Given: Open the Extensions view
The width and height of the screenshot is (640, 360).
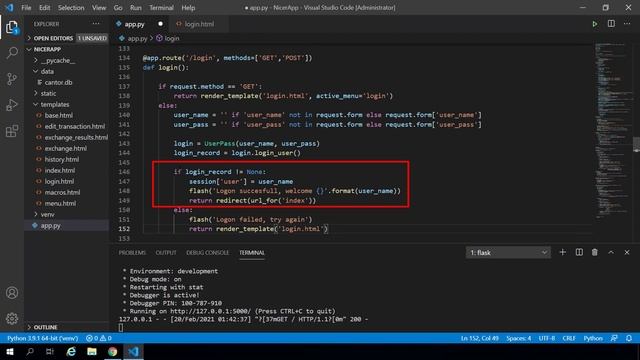Looking at the screenshot, I should click(x=12, y=131).
